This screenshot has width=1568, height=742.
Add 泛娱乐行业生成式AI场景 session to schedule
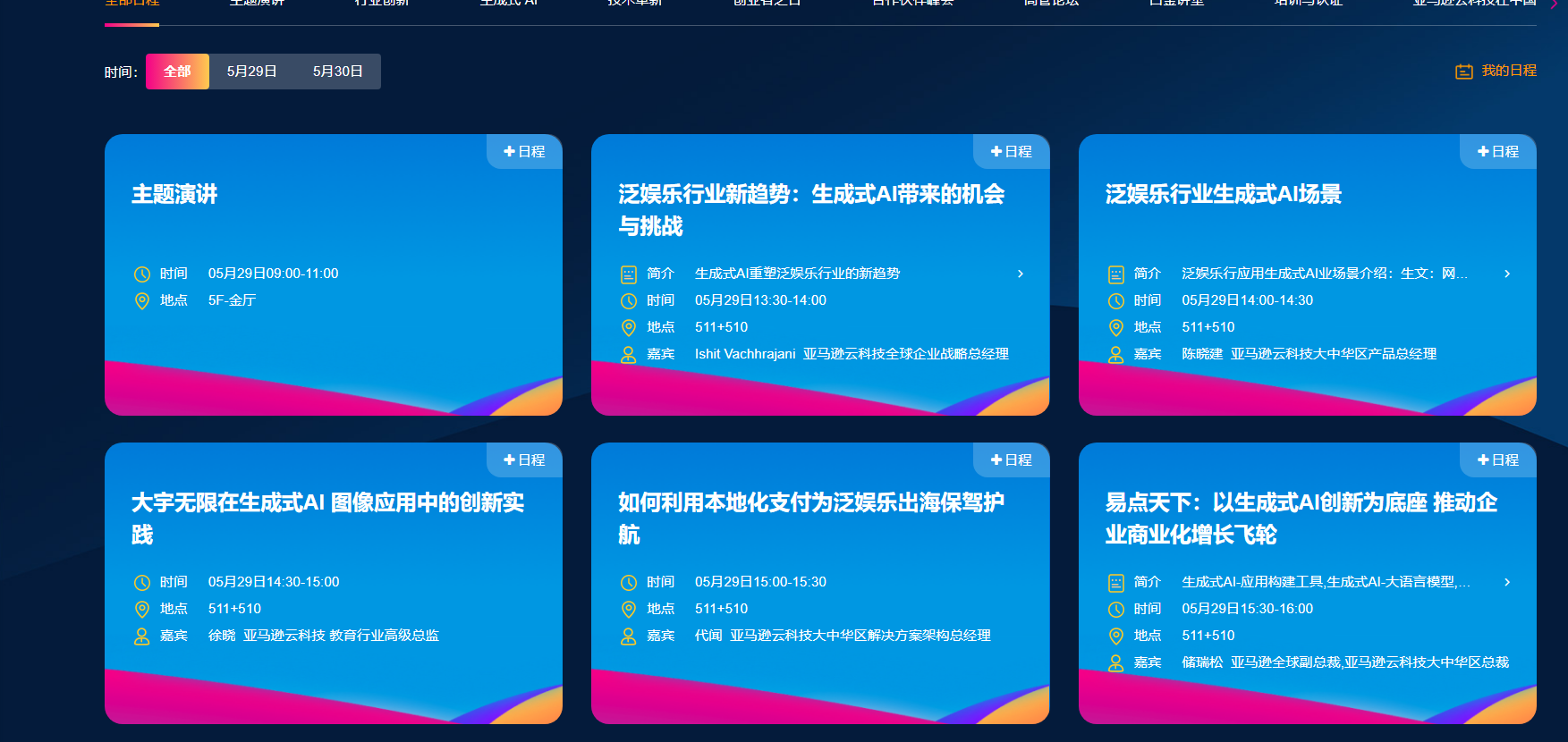(x=1498, y=151)
